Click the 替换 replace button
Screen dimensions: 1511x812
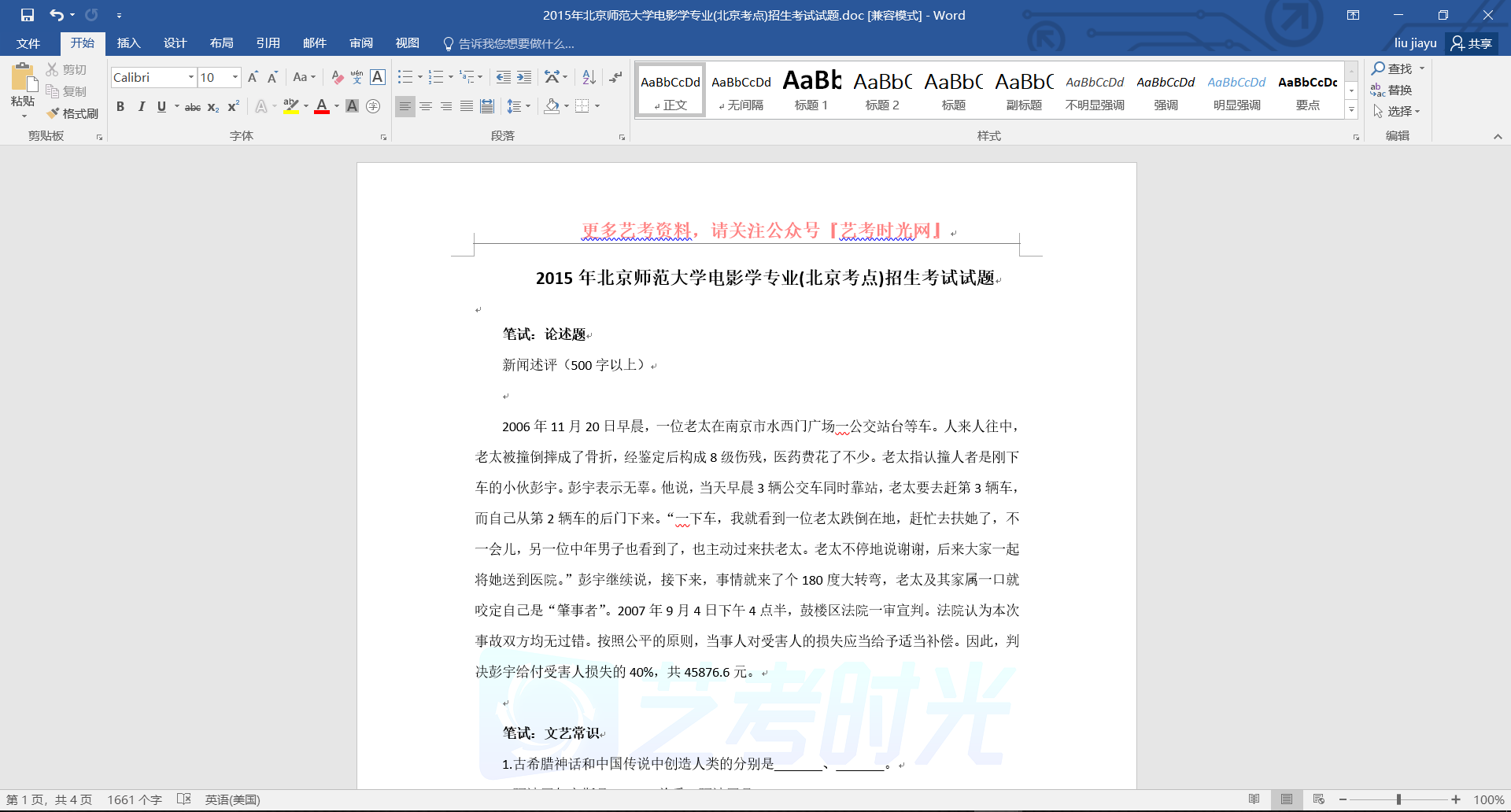click(x=1391, y=90)
